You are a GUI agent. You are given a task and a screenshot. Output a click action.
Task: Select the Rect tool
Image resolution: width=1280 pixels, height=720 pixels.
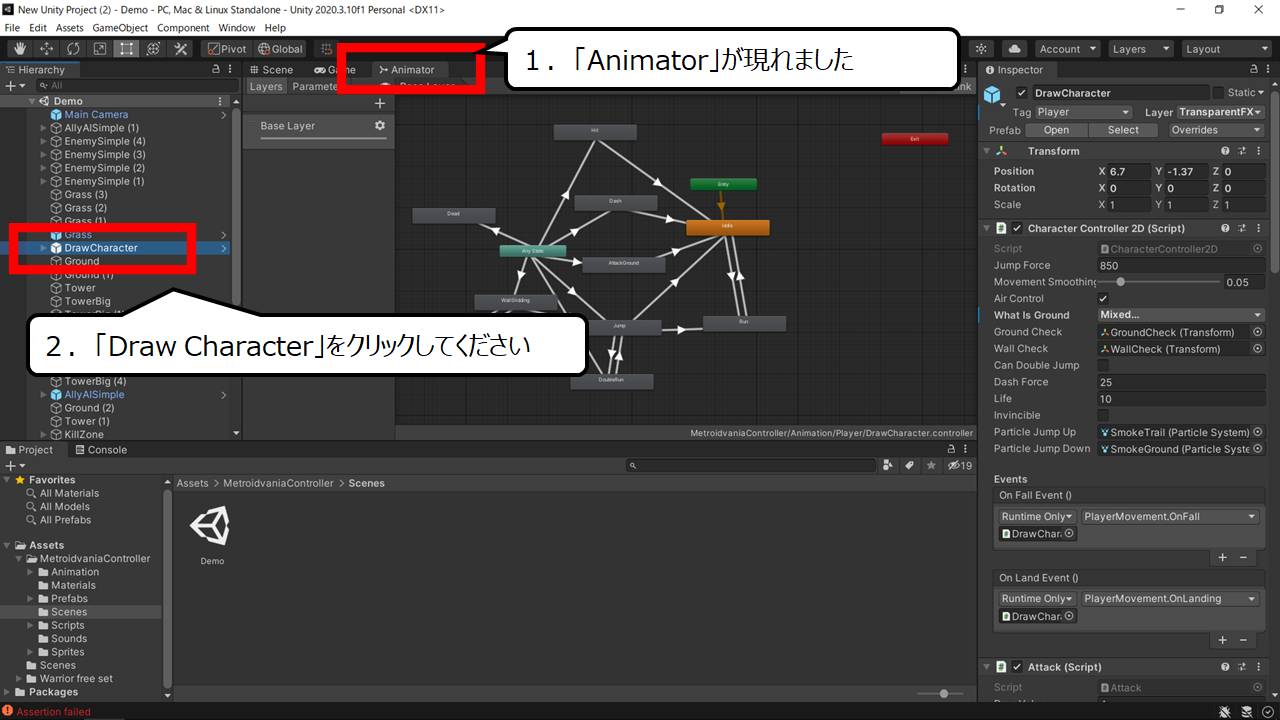tap(127, 49)
